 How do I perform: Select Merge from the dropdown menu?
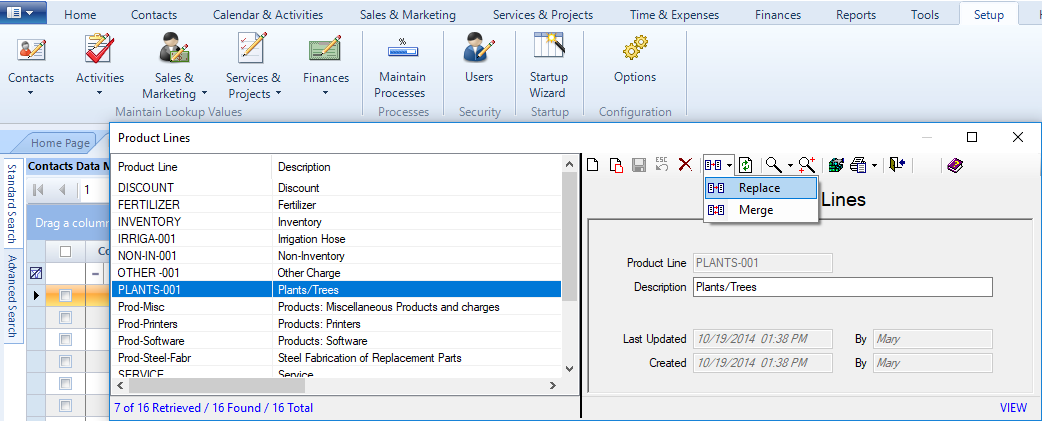pyautogui.click(x=755, y=210)
